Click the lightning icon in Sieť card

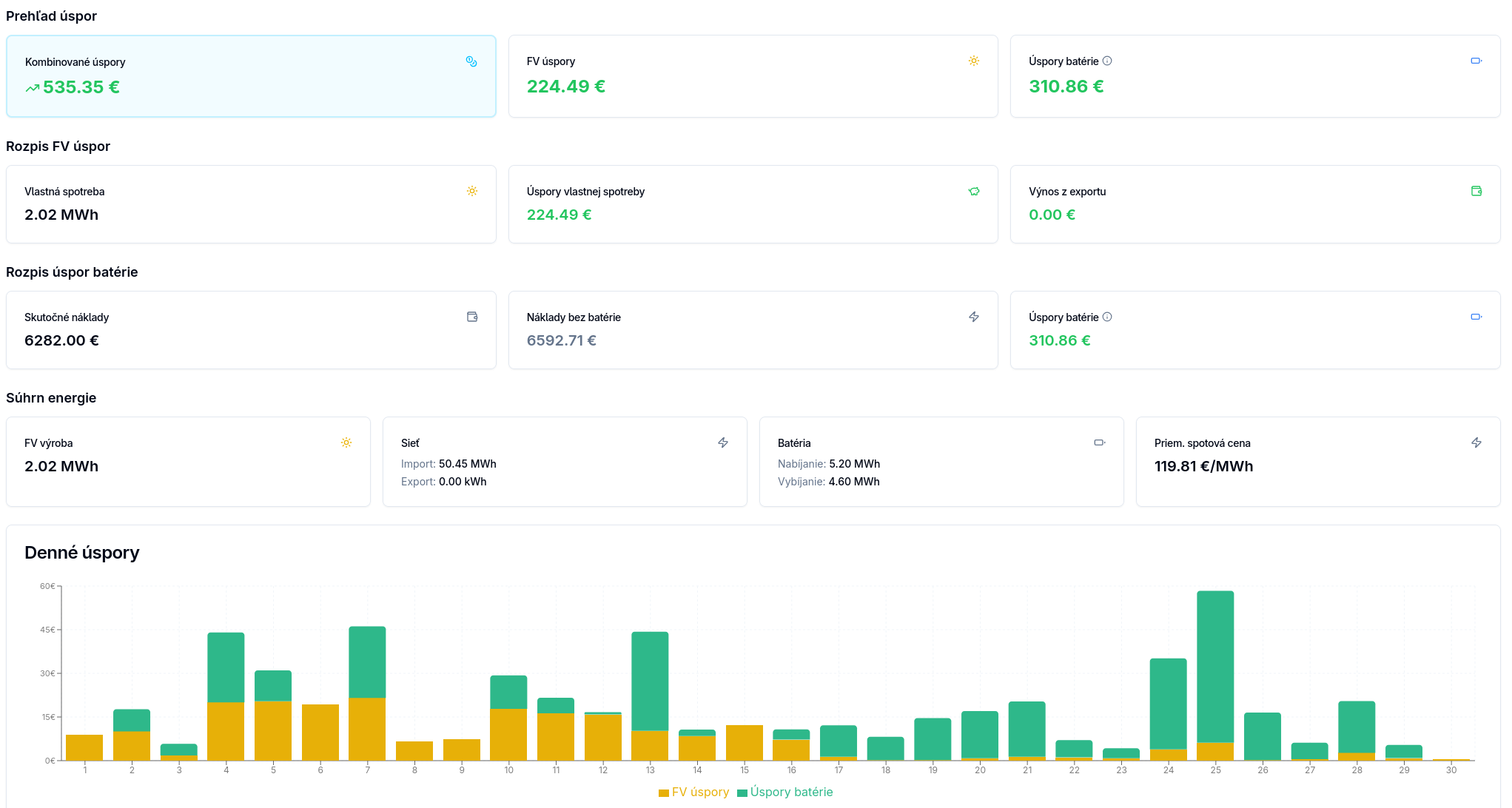[x=723, y=442]
